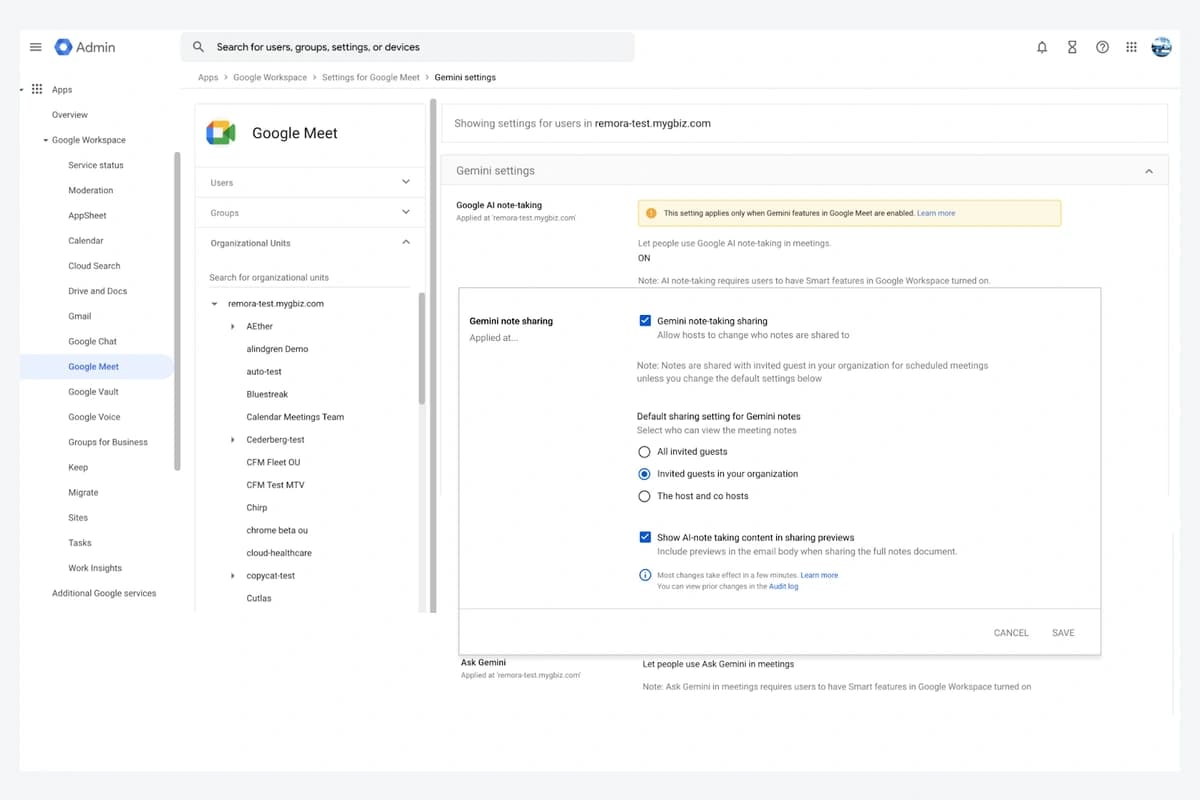Collapse the Organizational Units section
This screenshot has height=800, width=1200.
click(405, 242)
